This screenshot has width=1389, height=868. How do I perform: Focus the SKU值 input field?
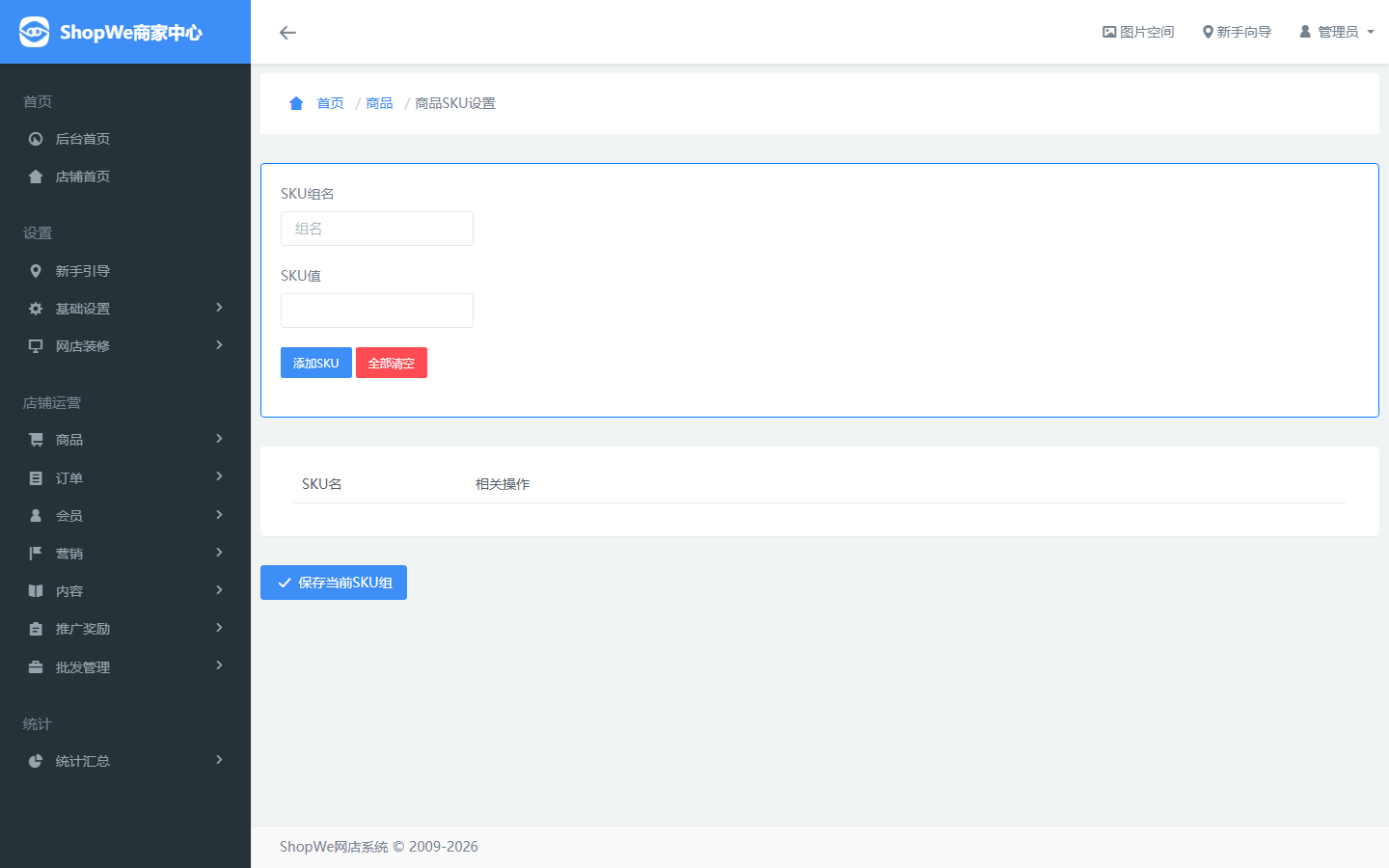coord(377,311)
